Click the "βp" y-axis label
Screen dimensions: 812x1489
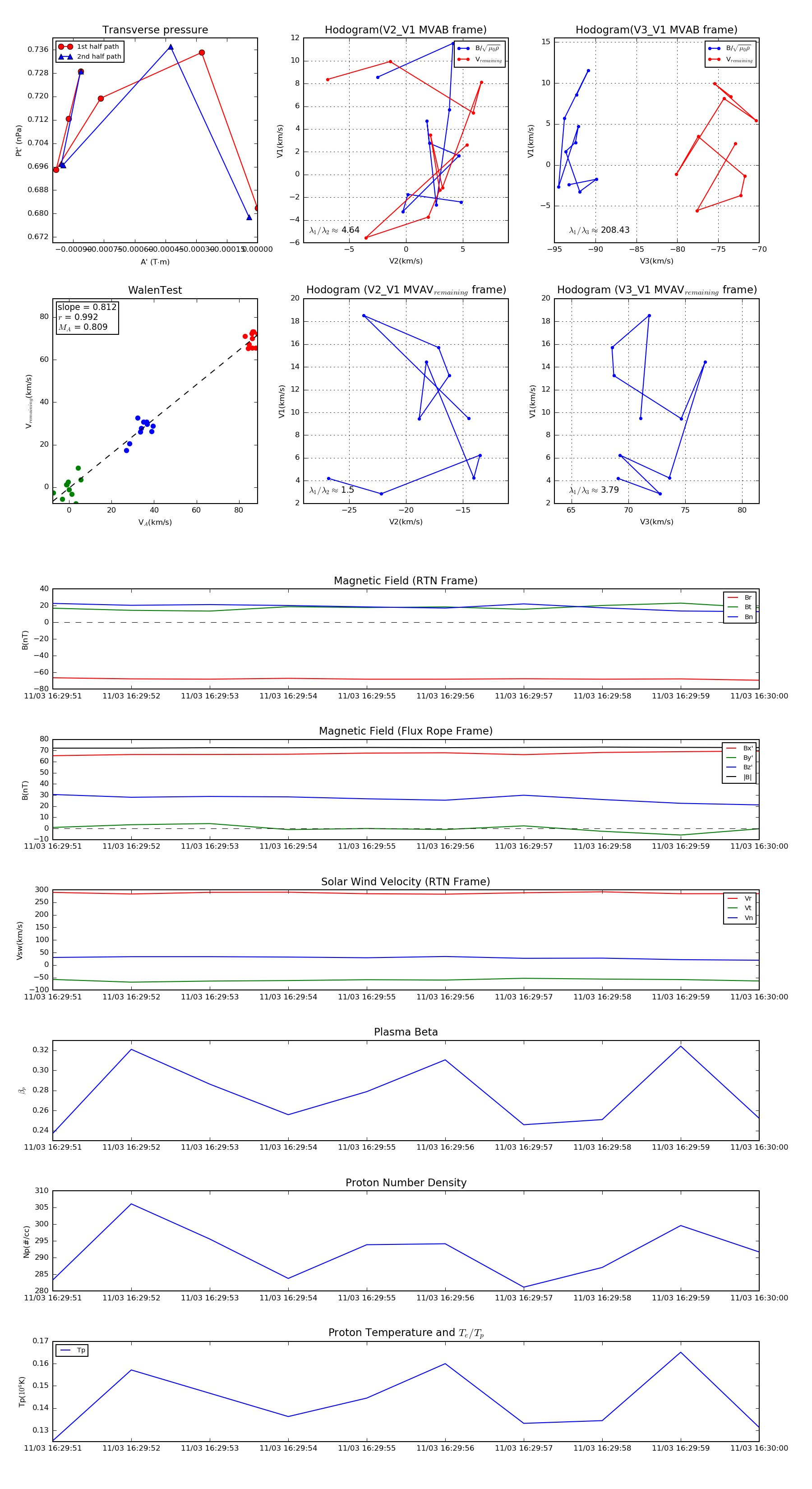click(x=22, y=1091)
